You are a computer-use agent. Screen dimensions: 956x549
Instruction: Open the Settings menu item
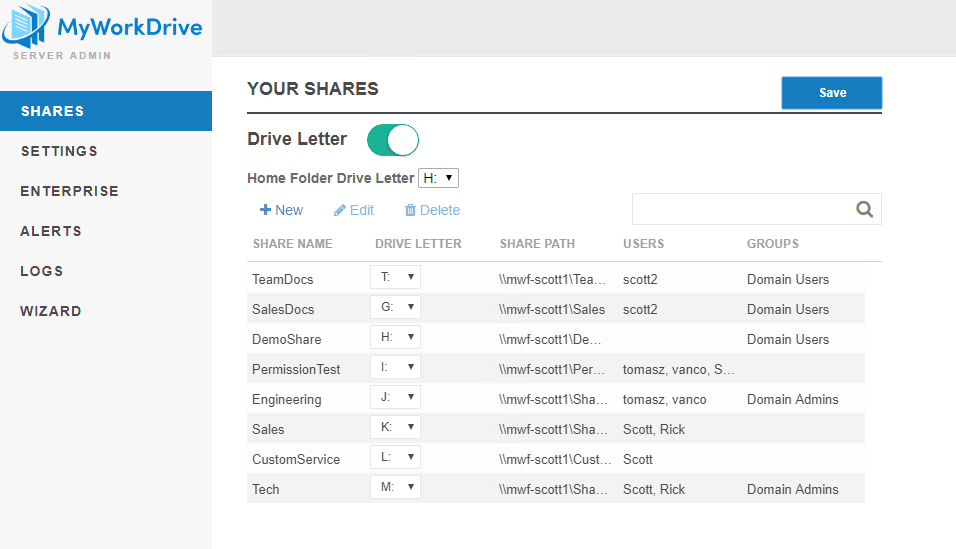pyautogui.click(x=59, y=151)
